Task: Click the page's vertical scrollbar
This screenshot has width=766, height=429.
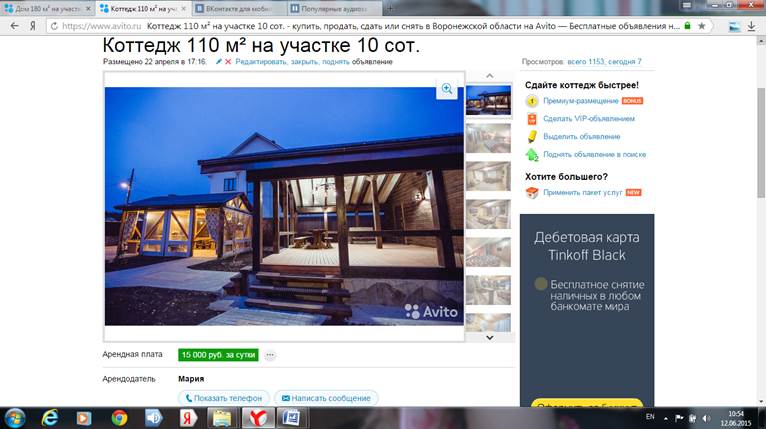Action: (761, 220)
